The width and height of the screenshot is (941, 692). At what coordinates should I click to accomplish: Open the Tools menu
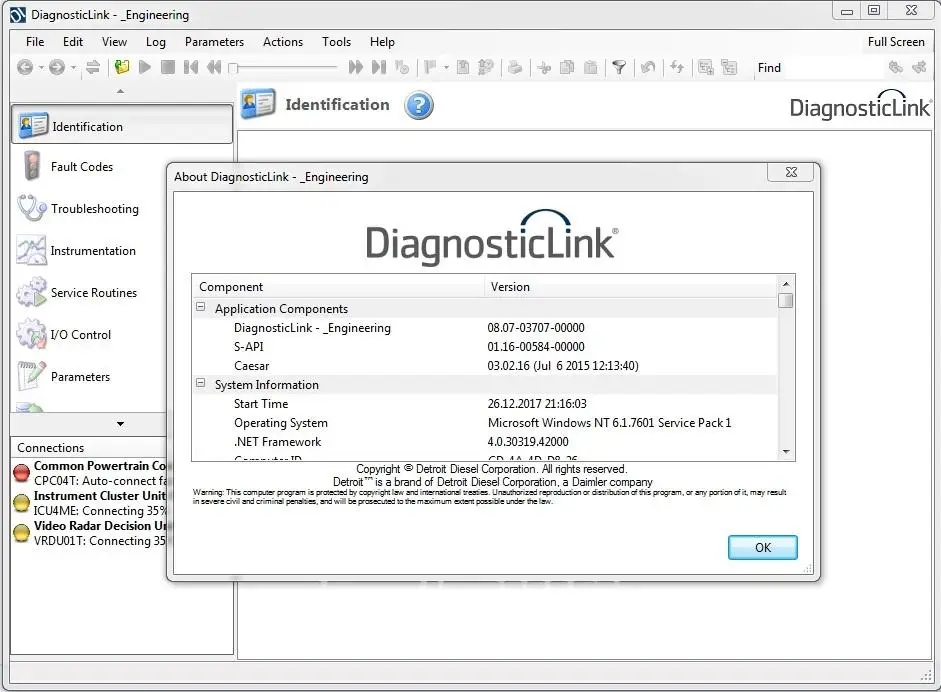tap(336, 42)
